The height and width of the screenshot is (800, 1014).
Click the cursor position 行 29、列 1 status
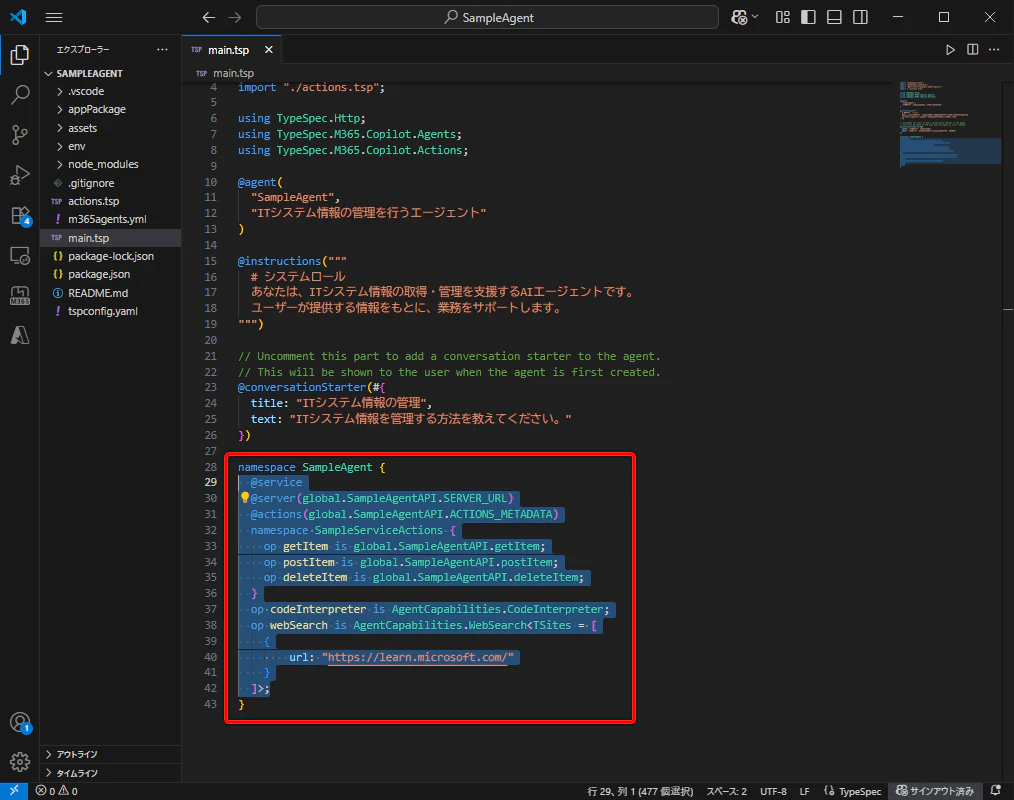tap(640, 791)
